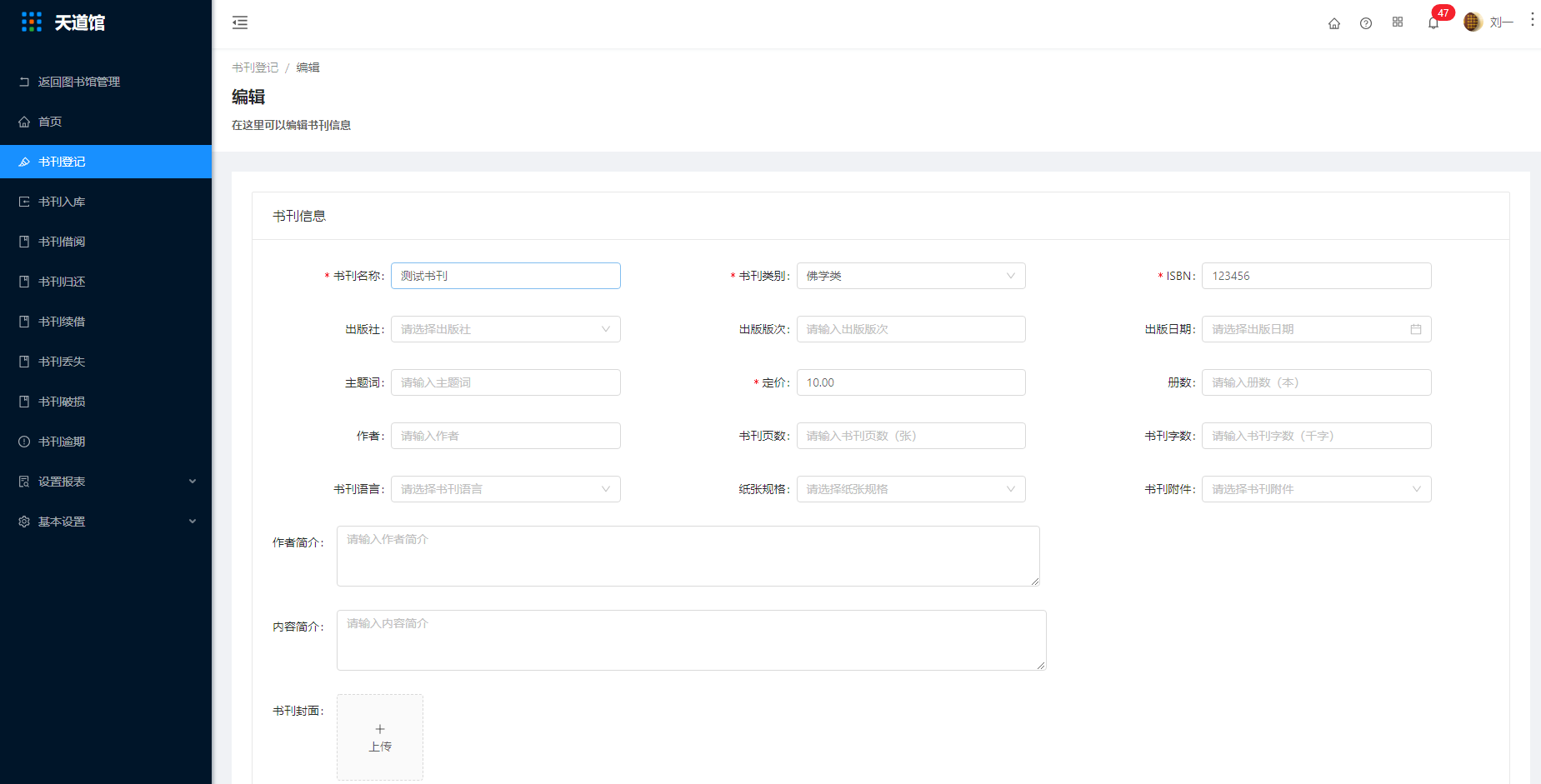Click the 设置报表 report icon

[x=24, y=482]
